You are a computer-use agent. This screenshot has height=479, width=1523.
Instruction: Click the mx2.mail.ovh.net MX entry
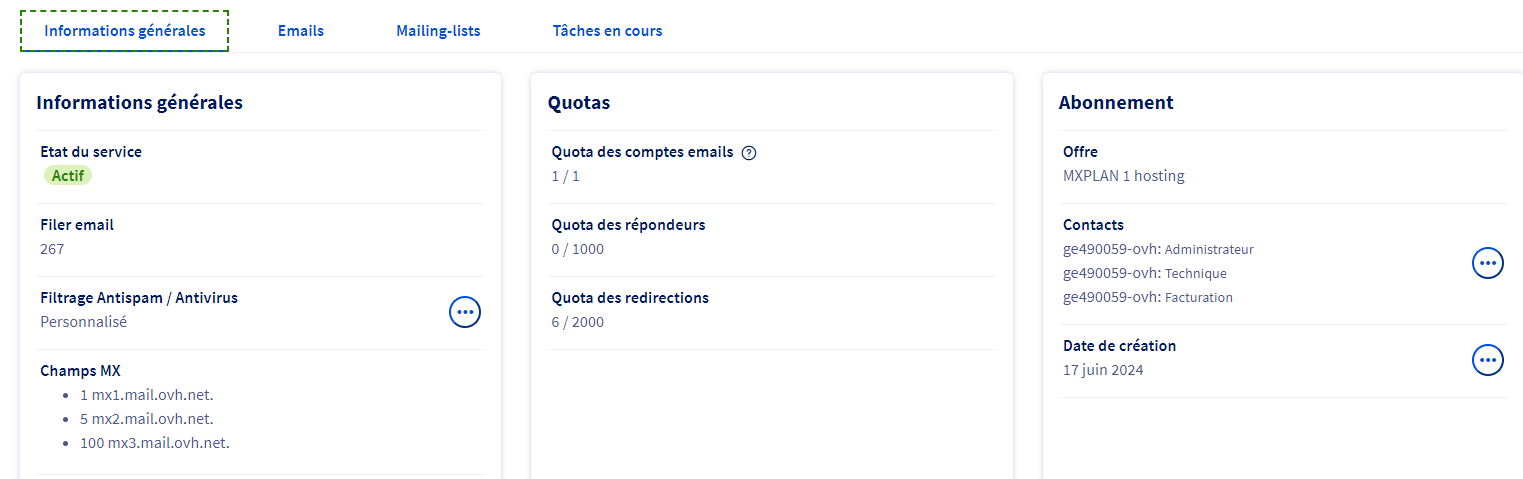point(146,419)
